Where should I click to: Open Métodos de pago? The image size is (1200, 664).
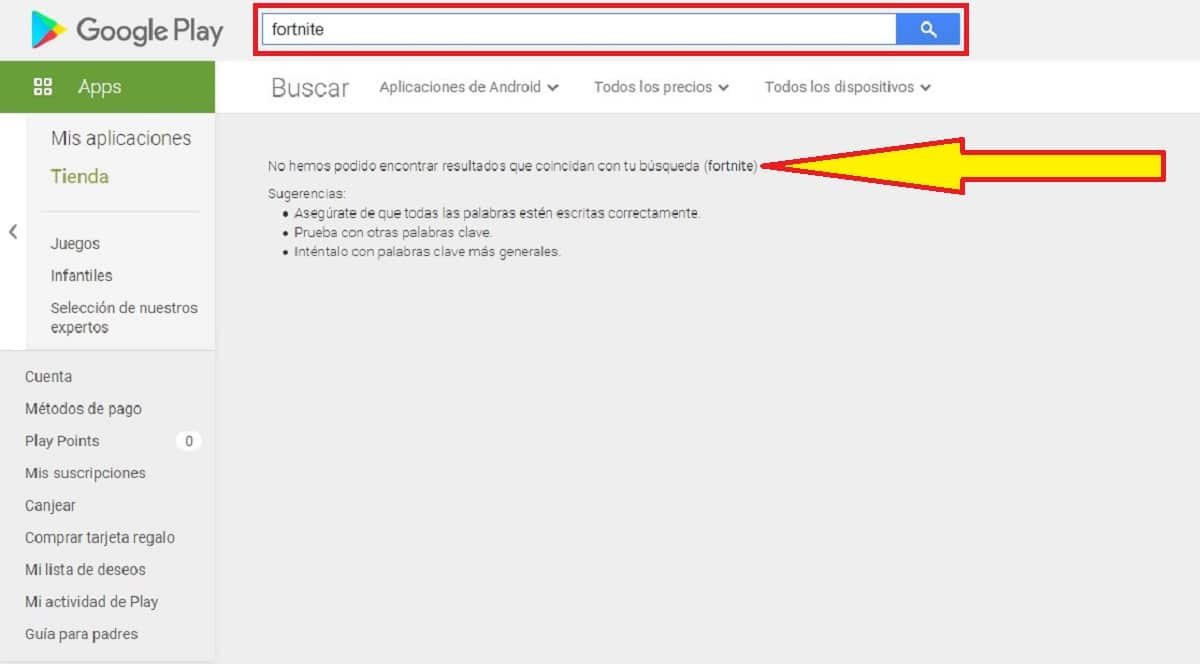coord(83,408)
